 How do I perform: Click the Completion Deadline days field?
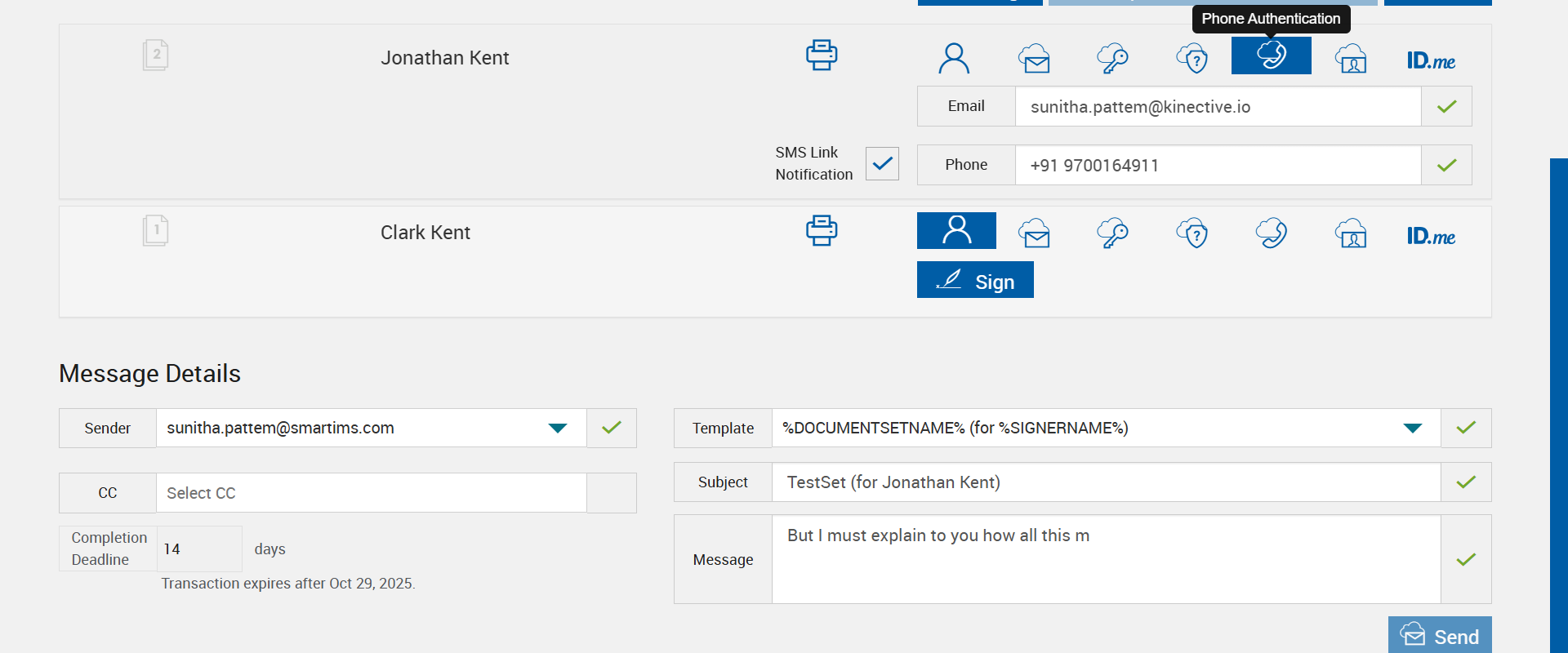pyautogui.click(x=198, y=549)
